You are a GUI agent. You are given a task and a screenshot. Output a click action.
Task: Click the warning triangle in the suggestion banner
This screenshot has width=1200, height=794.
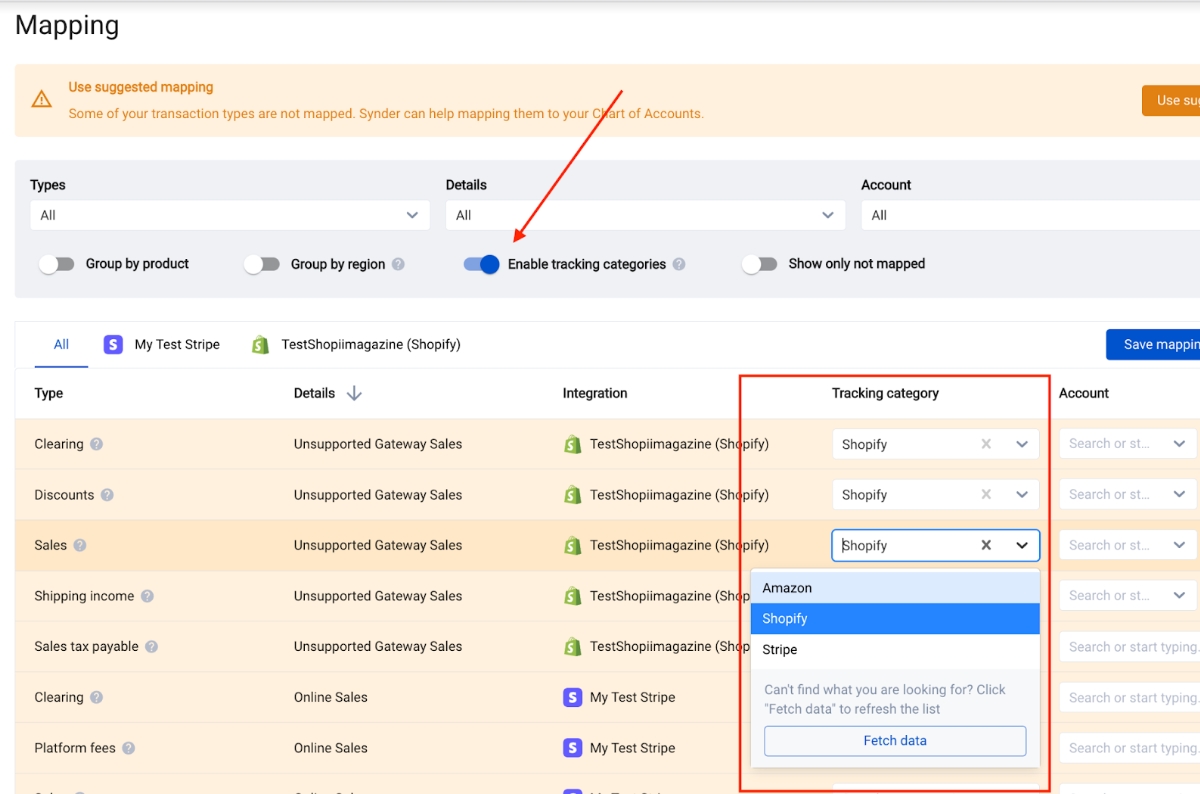(41, 99)
